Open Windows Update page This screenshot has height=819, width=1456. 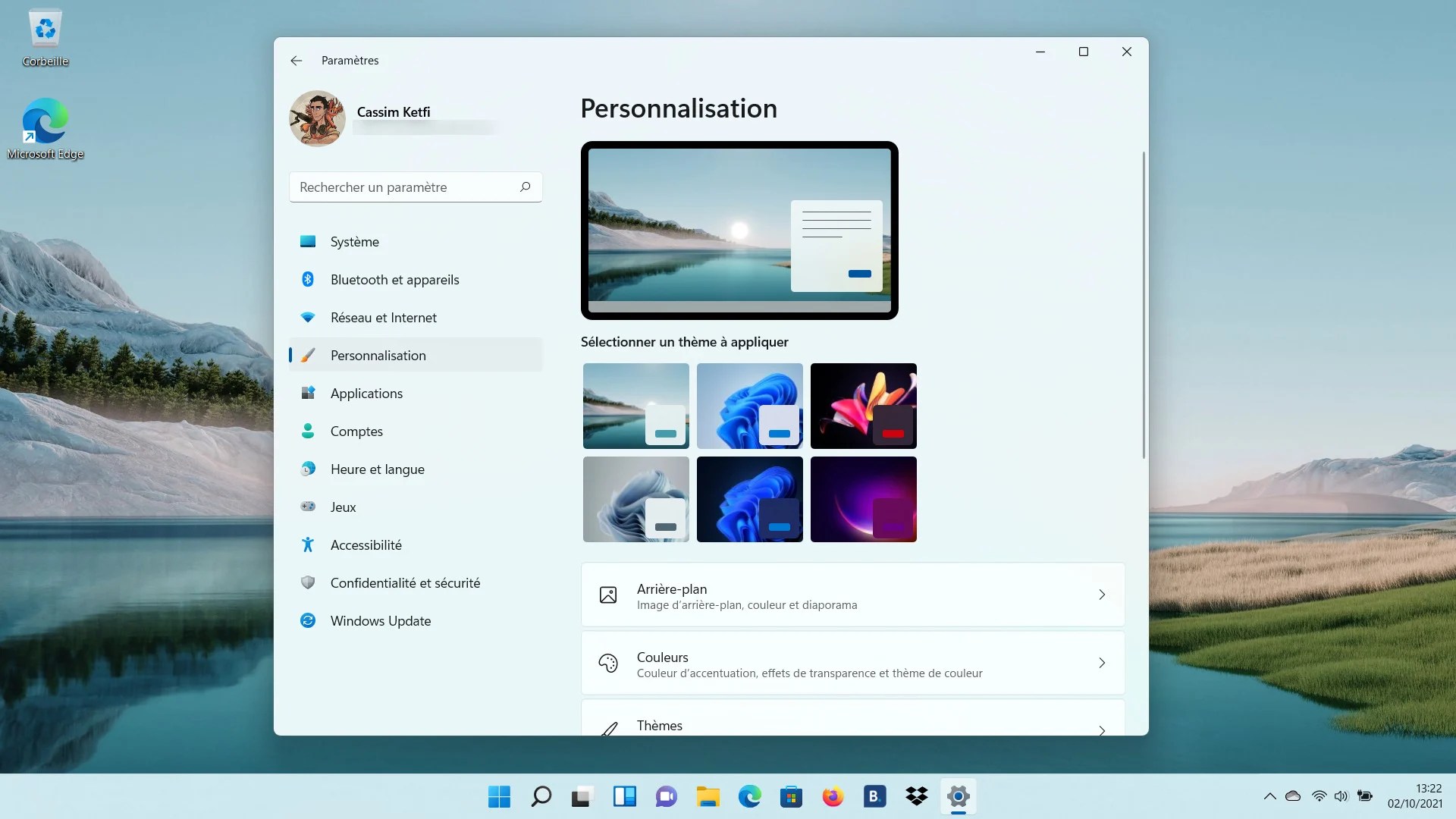pos(416,621)
